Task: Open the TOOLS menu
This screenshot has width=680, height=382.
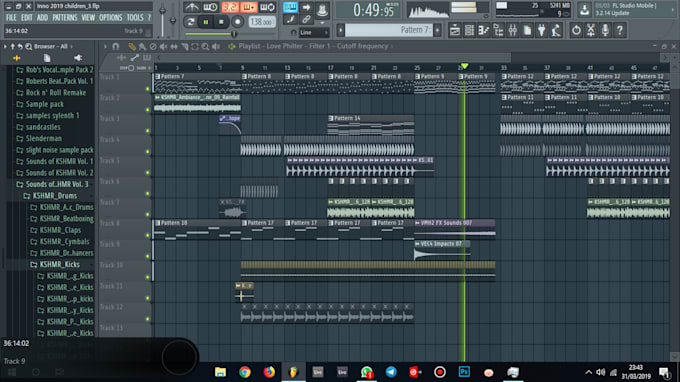Action: point(135,18)
